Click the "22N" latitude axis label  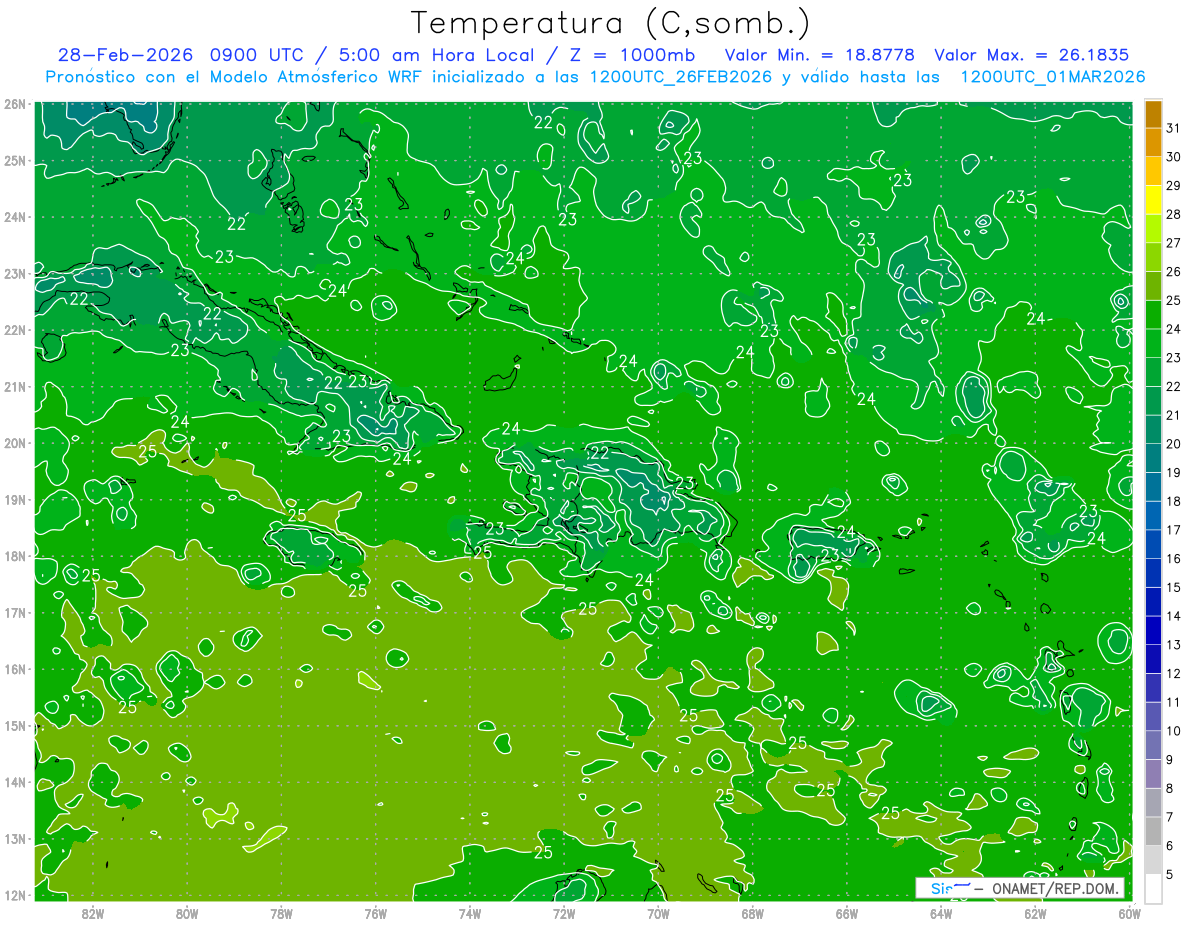pos(15,330)
